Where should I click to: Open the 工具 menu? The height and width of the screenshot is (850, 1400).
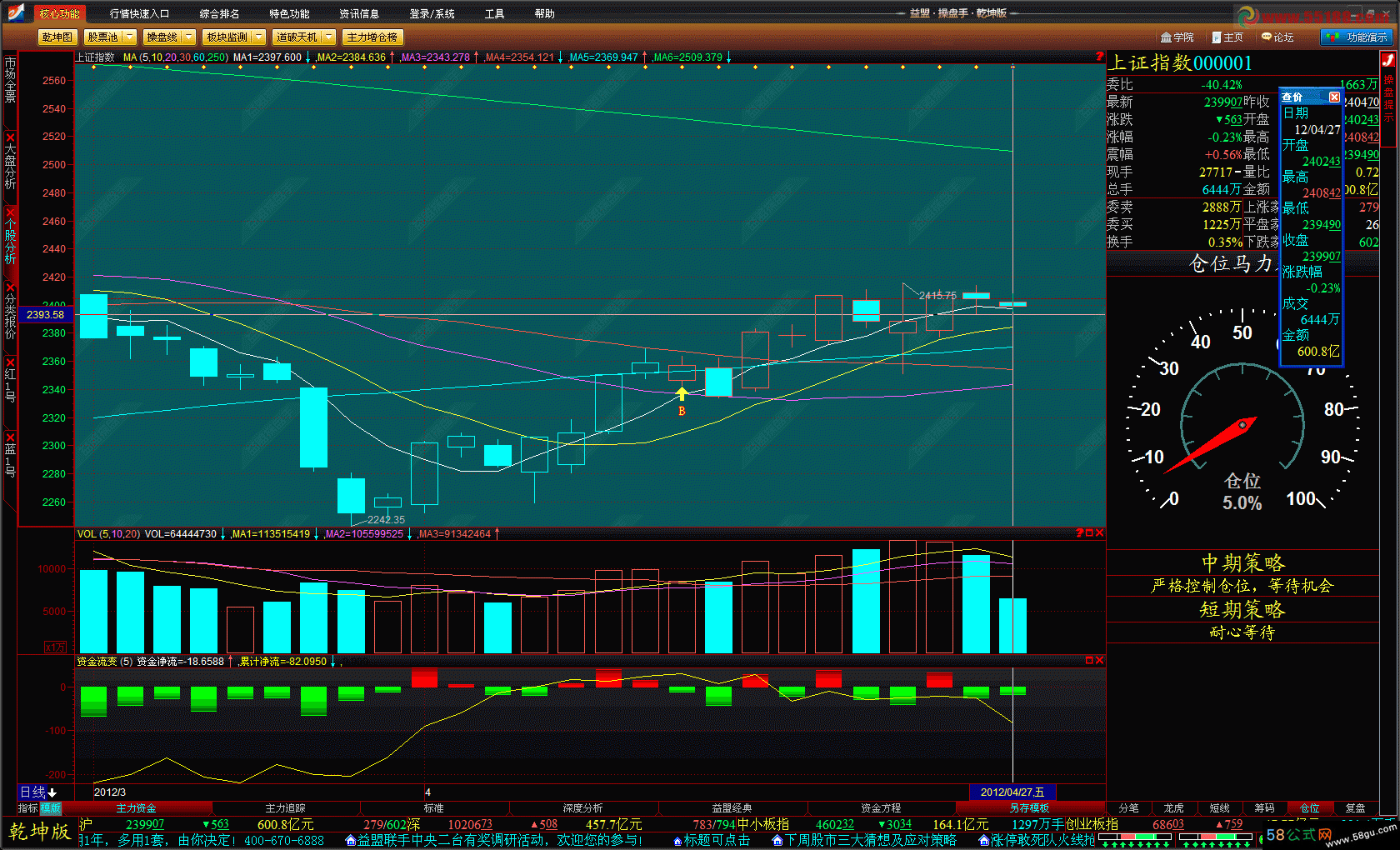pyautogui.click(x=494, y=14)
